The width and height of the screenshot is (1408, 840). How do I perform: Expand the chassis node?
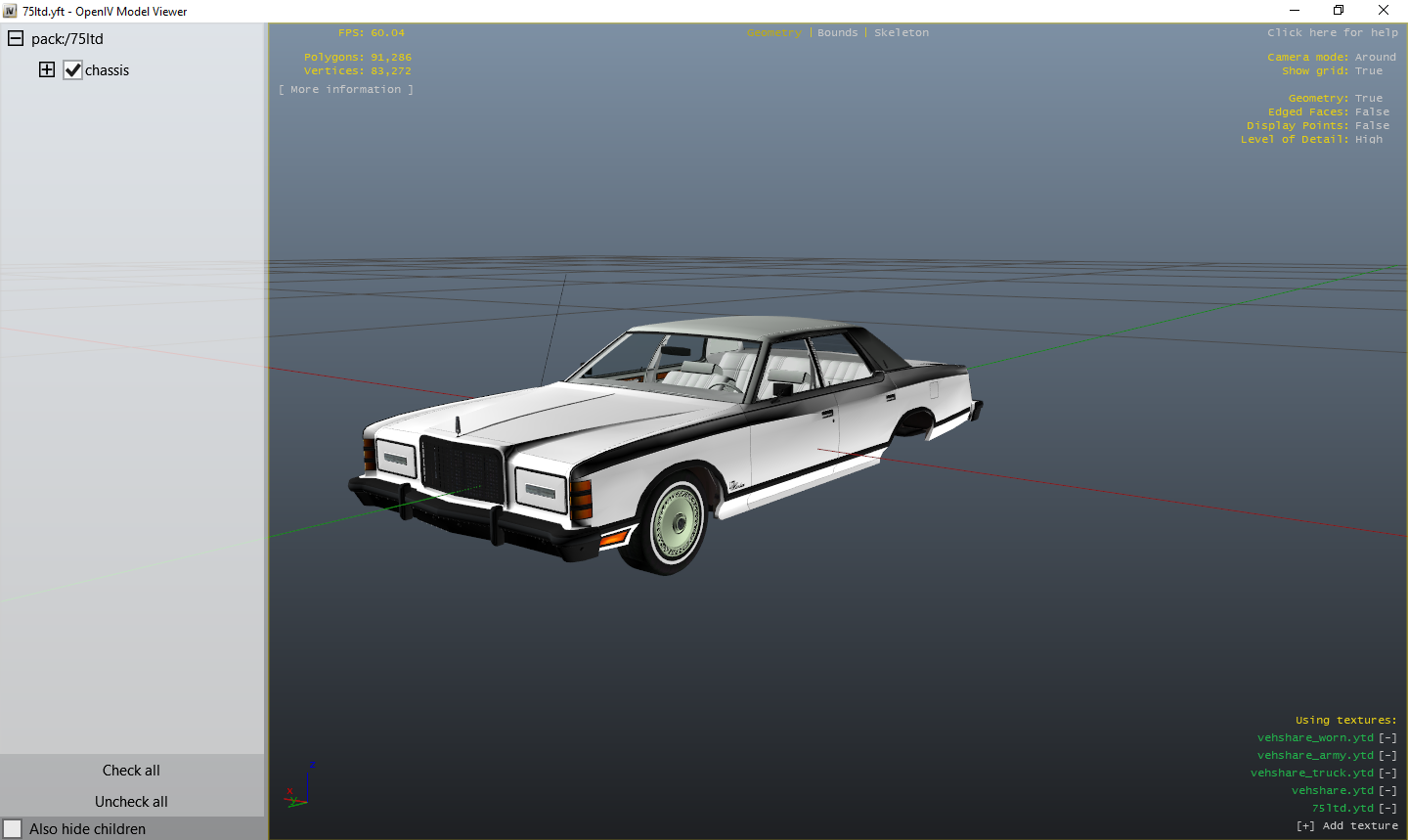46,69
